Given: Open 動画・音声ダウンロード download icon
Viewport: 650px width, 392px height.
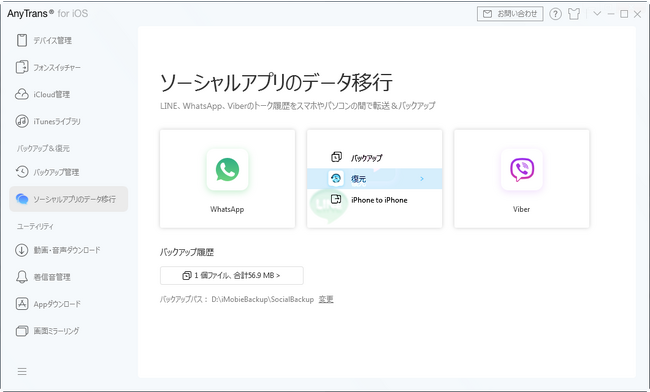Looking at the screenshot, I should click(22, 250).
